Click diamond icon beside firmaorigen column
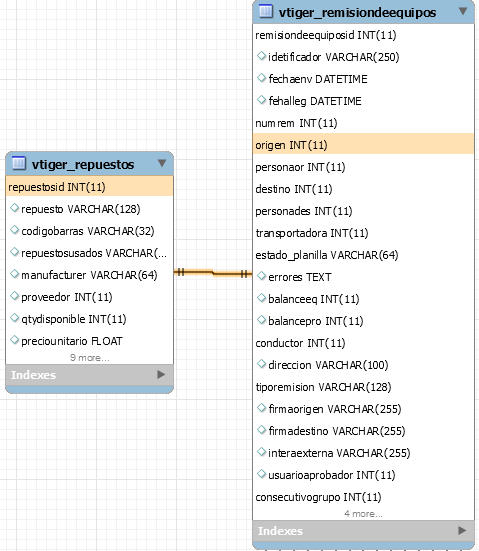The width and height of the screenshot is (479, 551). (261, 408)
